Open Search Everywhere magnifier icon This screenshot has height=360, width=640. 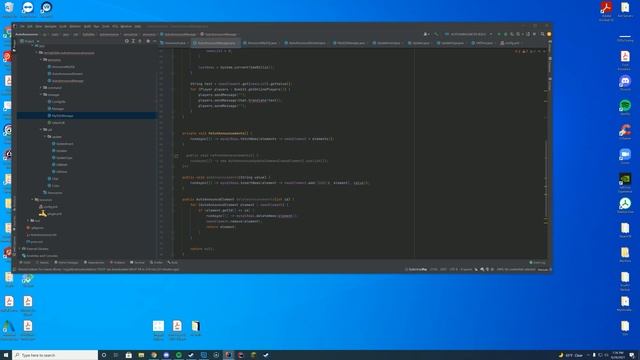(x=542, y=34)
